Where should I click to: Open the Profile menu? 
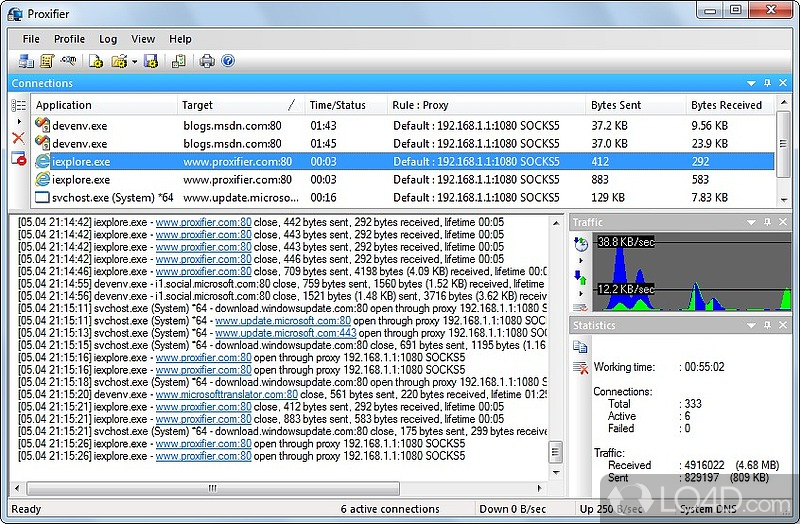(69, 39)
